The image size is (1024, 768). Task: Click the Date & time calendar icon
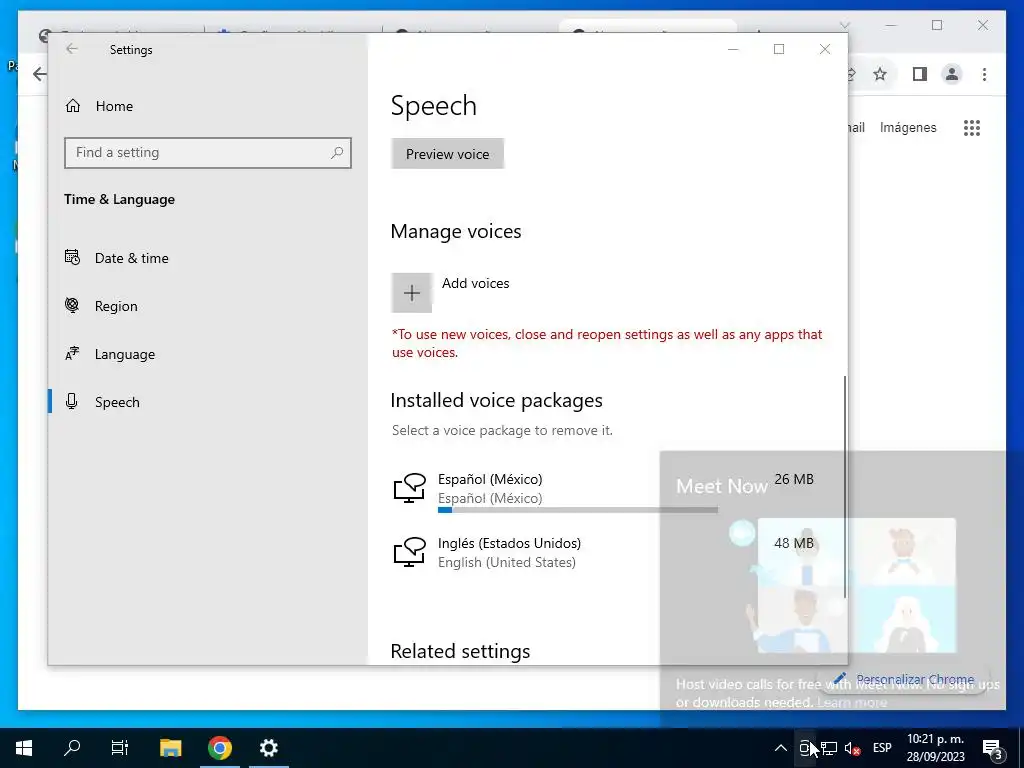72,257
